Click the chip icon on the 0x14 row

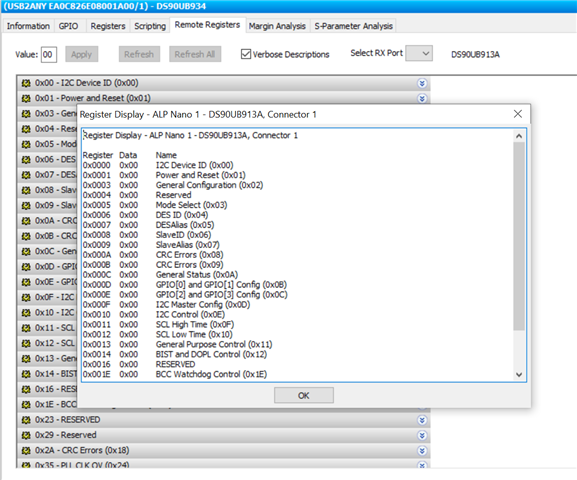(26, 374)
